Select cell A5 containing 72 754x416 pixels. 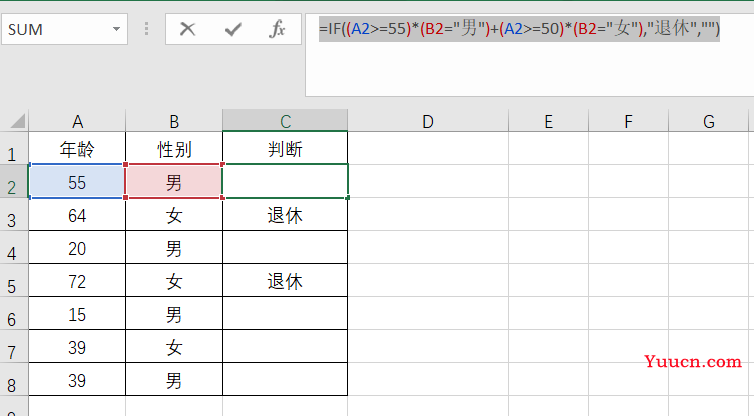(x=77, y=280)
